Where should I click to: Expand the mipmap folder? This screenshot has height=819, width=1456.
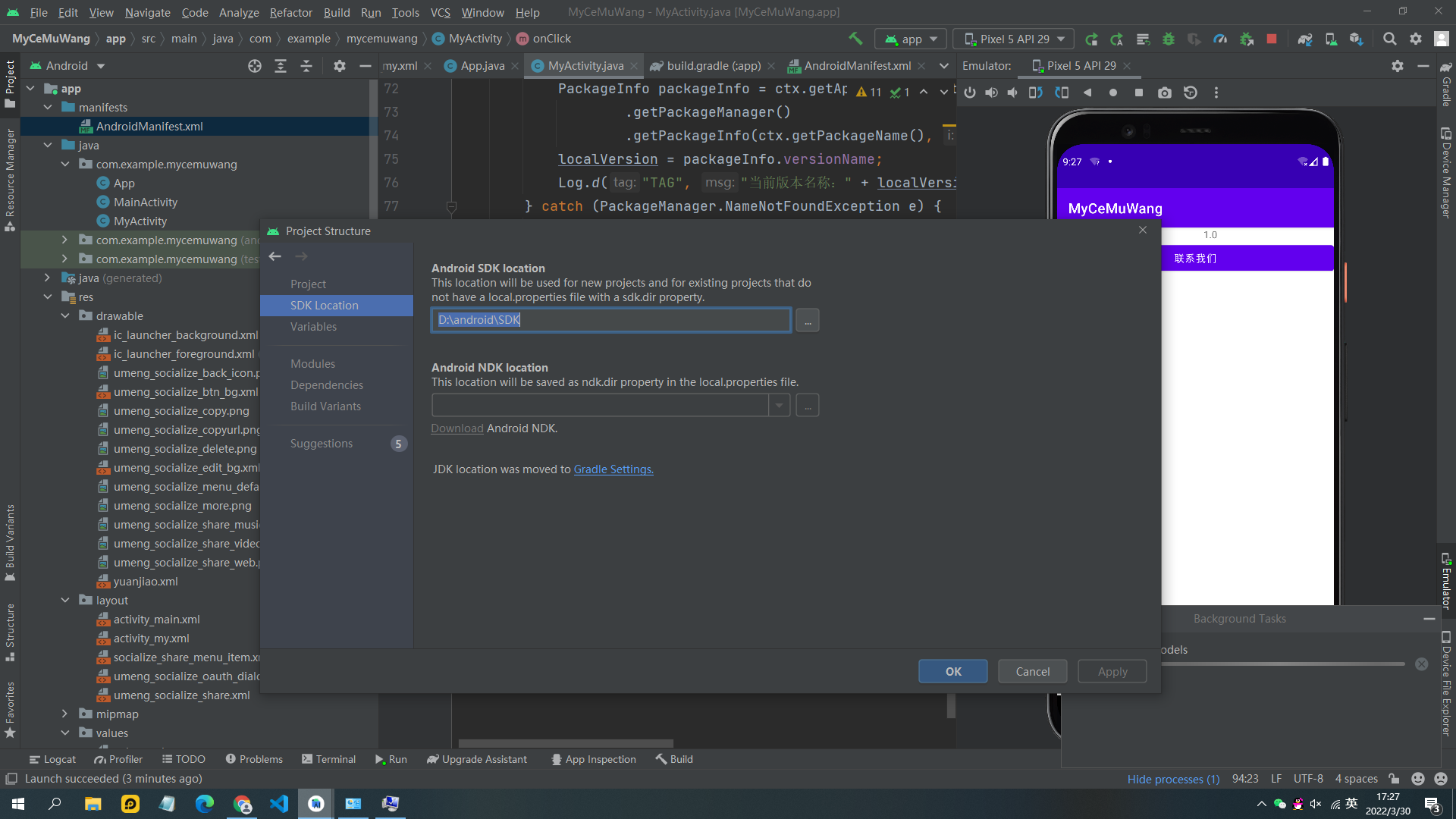pyautogui.click(x=65, y=714)
